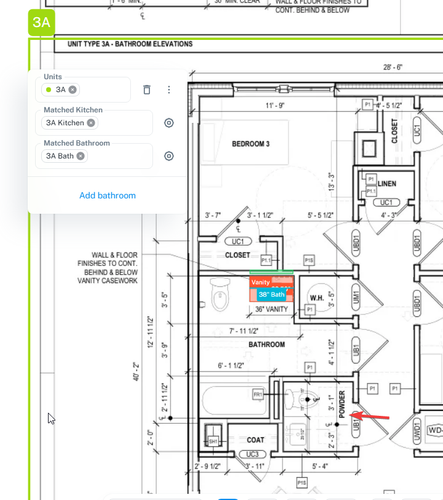Viewport: 443px width, 500px height.
Task: Delete the 3A unit entry with the trash icon
Action: pyautogui.click(x=147, y=90)
